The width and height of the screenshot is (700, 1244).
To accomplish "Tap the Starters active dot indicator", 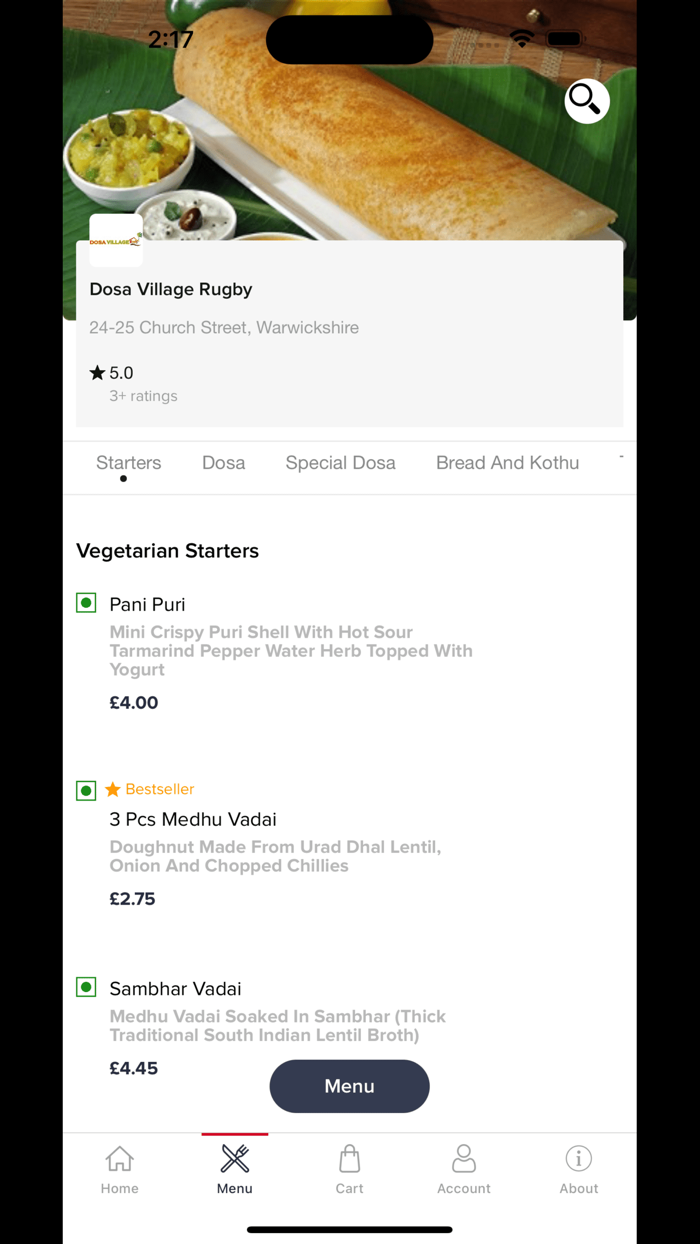I will (123, 479).
